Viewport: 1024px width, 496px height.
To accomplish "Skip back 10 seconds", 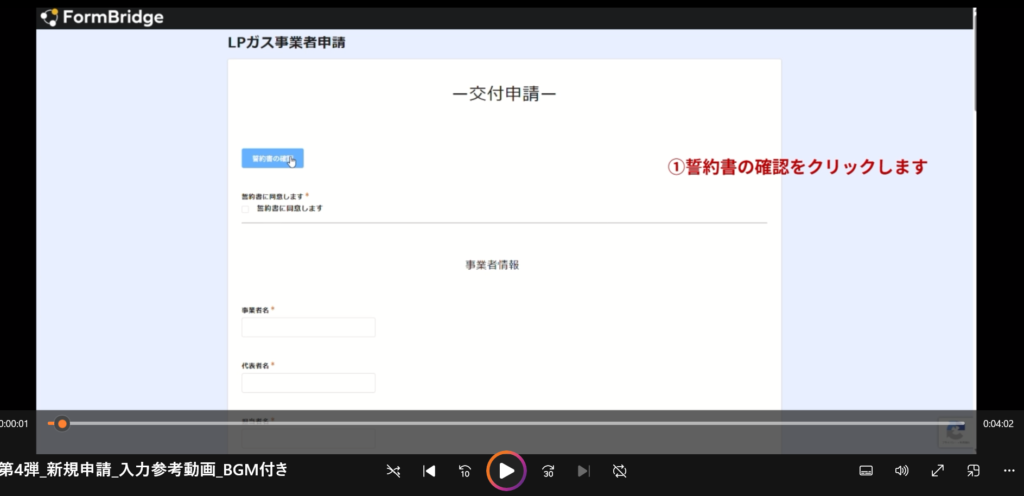I will (x=465, y=470).
